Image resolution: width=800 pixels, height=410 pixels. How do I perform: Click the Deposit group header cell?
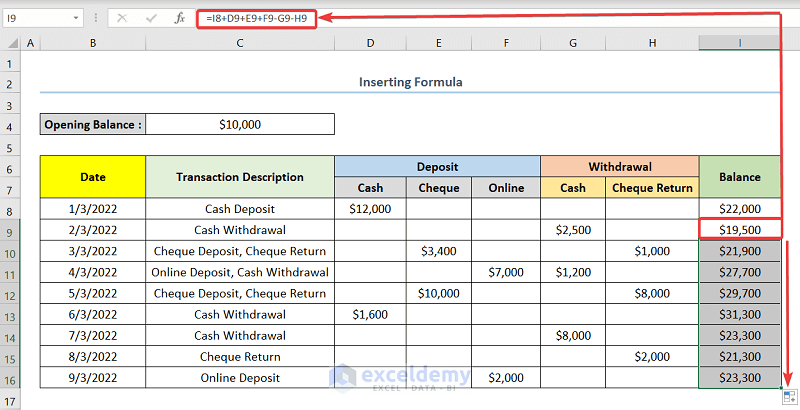[437, 167]
